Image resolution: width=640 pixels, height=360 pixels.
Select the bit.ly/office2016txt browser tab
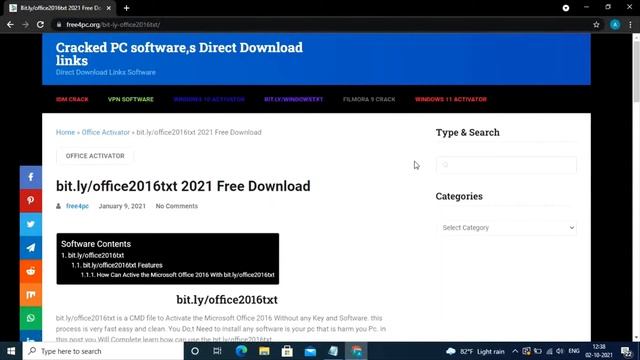point(60,8)
